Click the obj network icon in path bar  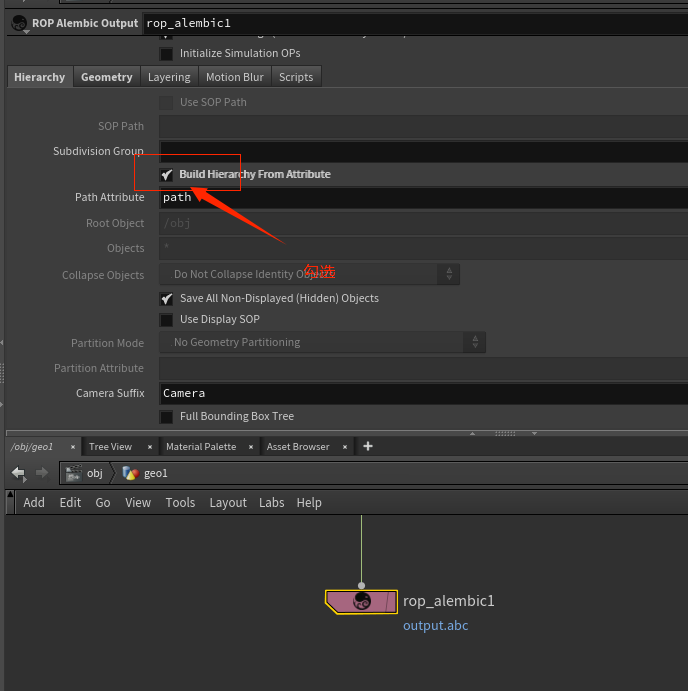point(73,473)
